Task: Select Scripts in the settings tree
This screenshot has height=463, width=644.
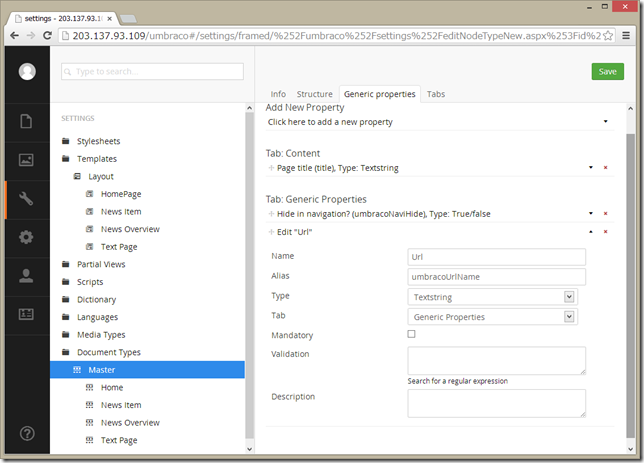Action: [x=90, y=282]
